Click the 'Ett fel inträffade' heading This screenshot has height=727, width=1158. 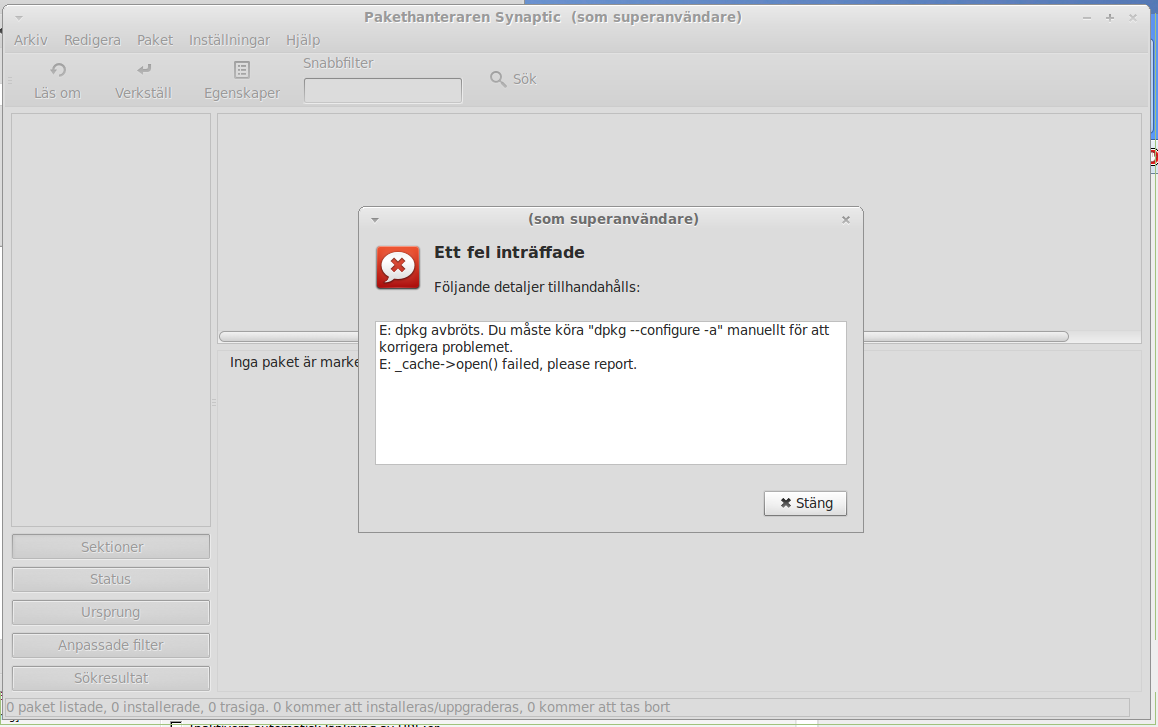click(x=509, y=253)
